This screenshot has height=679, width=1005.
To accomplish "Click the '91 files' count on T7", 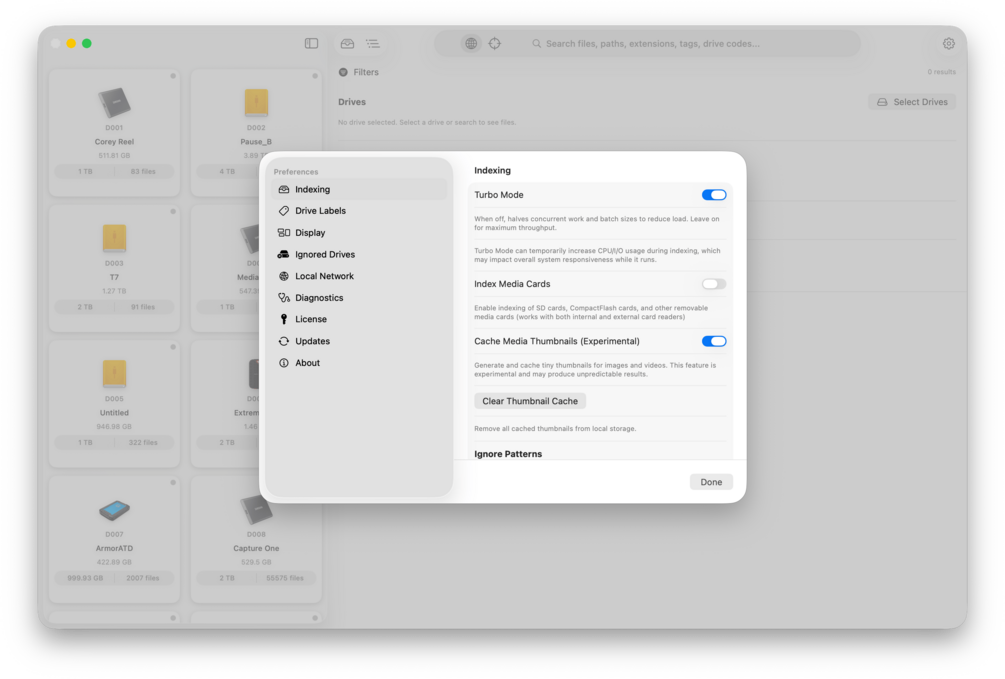I will pyautogui.click(x=143, y=307).
